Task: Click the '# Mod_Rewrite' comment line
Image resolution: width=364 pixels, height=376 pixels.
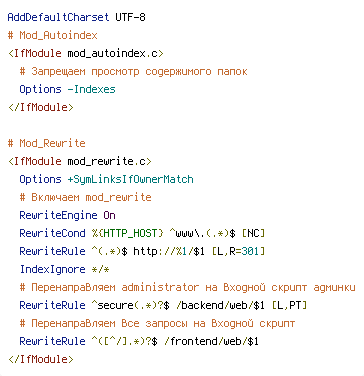Action: [x=46, y=143]
